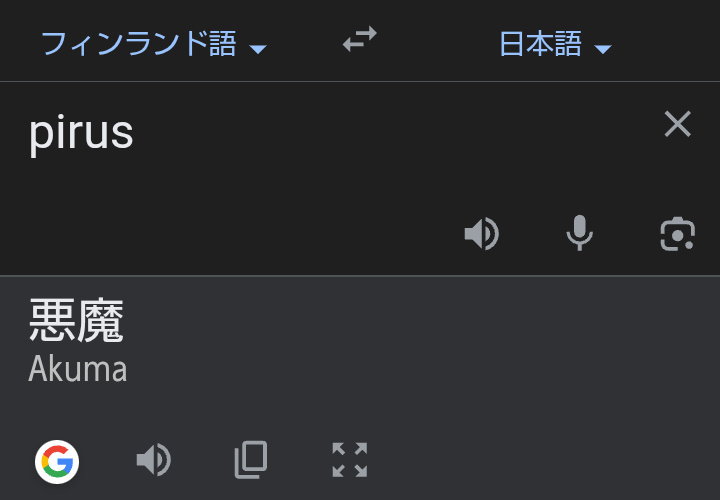Click empty space below pirus text
The image size is (720, 500).
click(150, 200)
